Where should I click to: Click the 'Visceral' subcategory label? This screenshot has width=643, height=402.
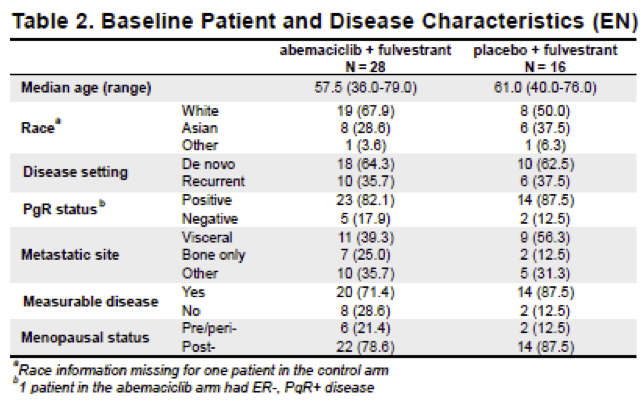coord(204,238)
